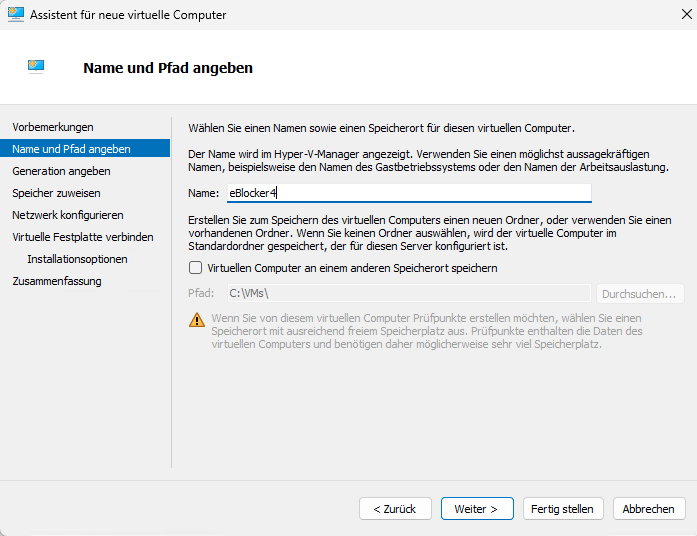Jump to the Installationsoptionen sub-step
This screenshot has height=536, width=697.
[77, 259]
